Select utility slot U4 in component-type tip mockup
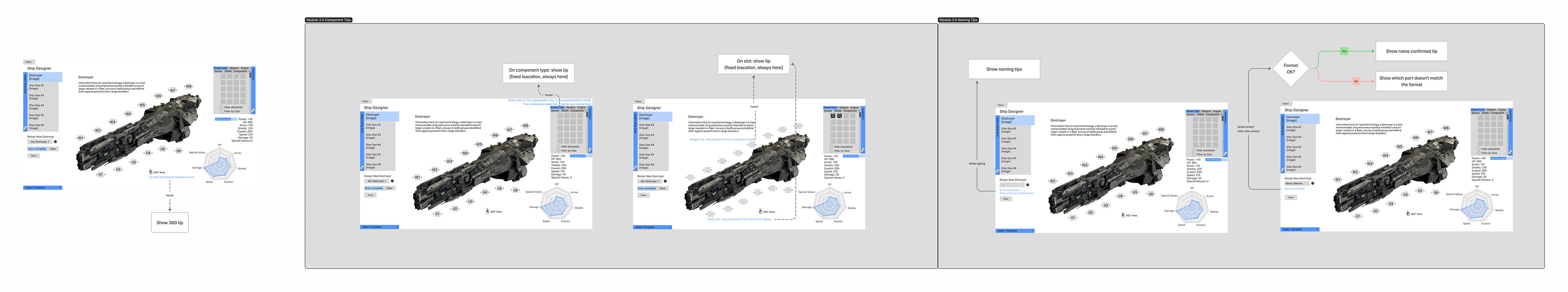Screen dimensions: 1568x292 [485, 192]
